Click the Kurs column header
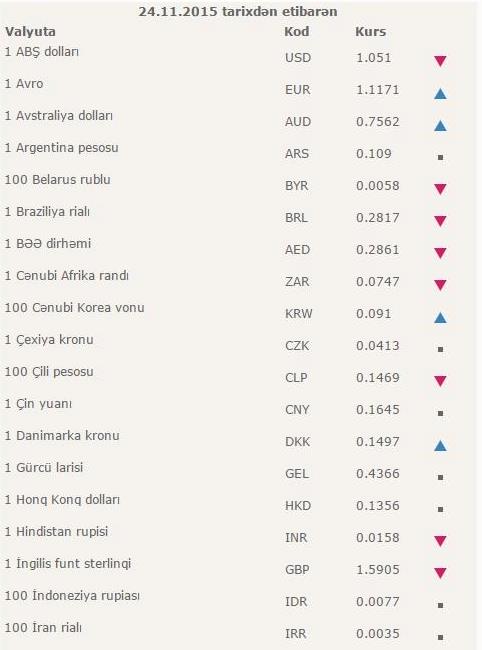 [371, 32]
